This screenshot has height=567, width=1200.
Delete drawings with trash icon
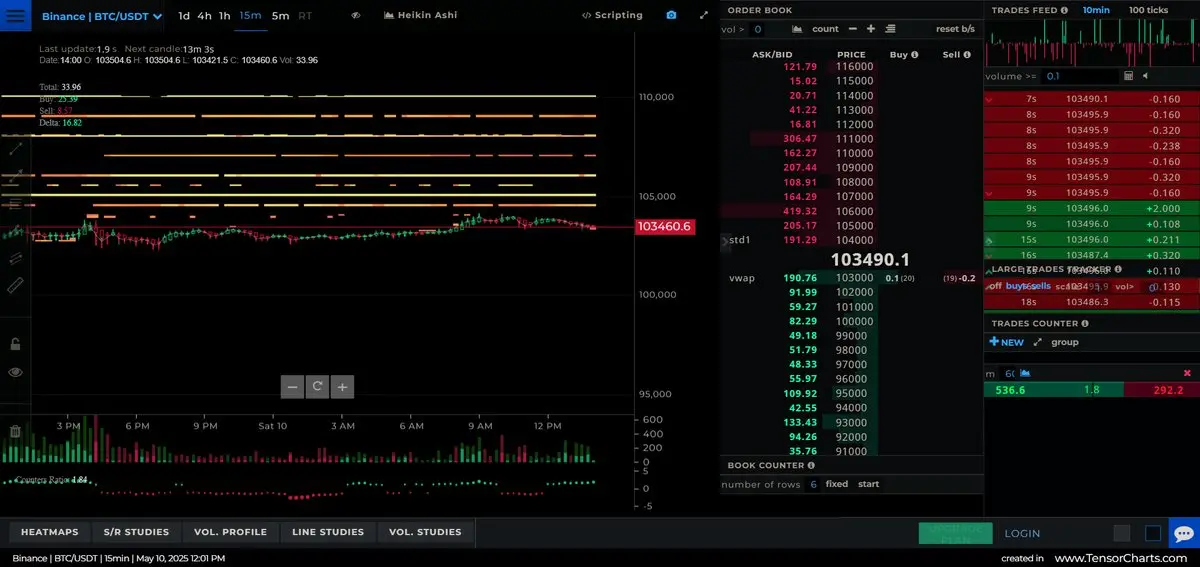coord(15,432)
